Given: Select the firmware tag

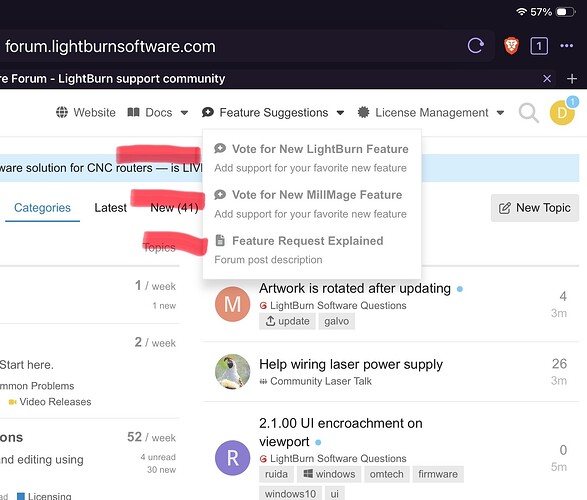Looking at the screenshot, I should [438, 474].
